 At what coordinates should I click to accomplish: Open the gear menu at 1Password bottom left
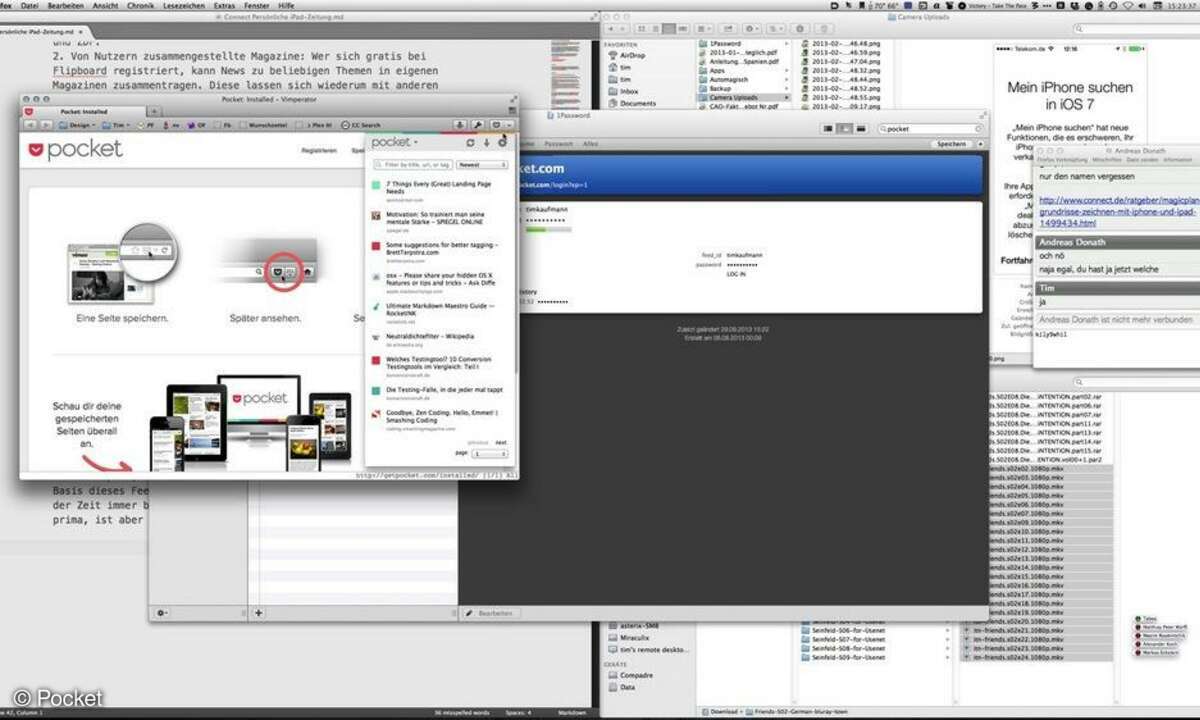point(163,612)
